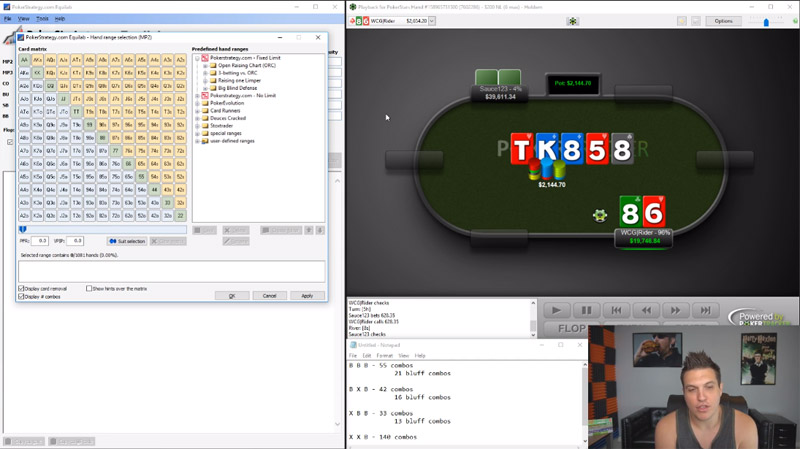Screen dimensions: 800x449
Task: Jump to the start of the hand
Action: click(x=616, y=310)
